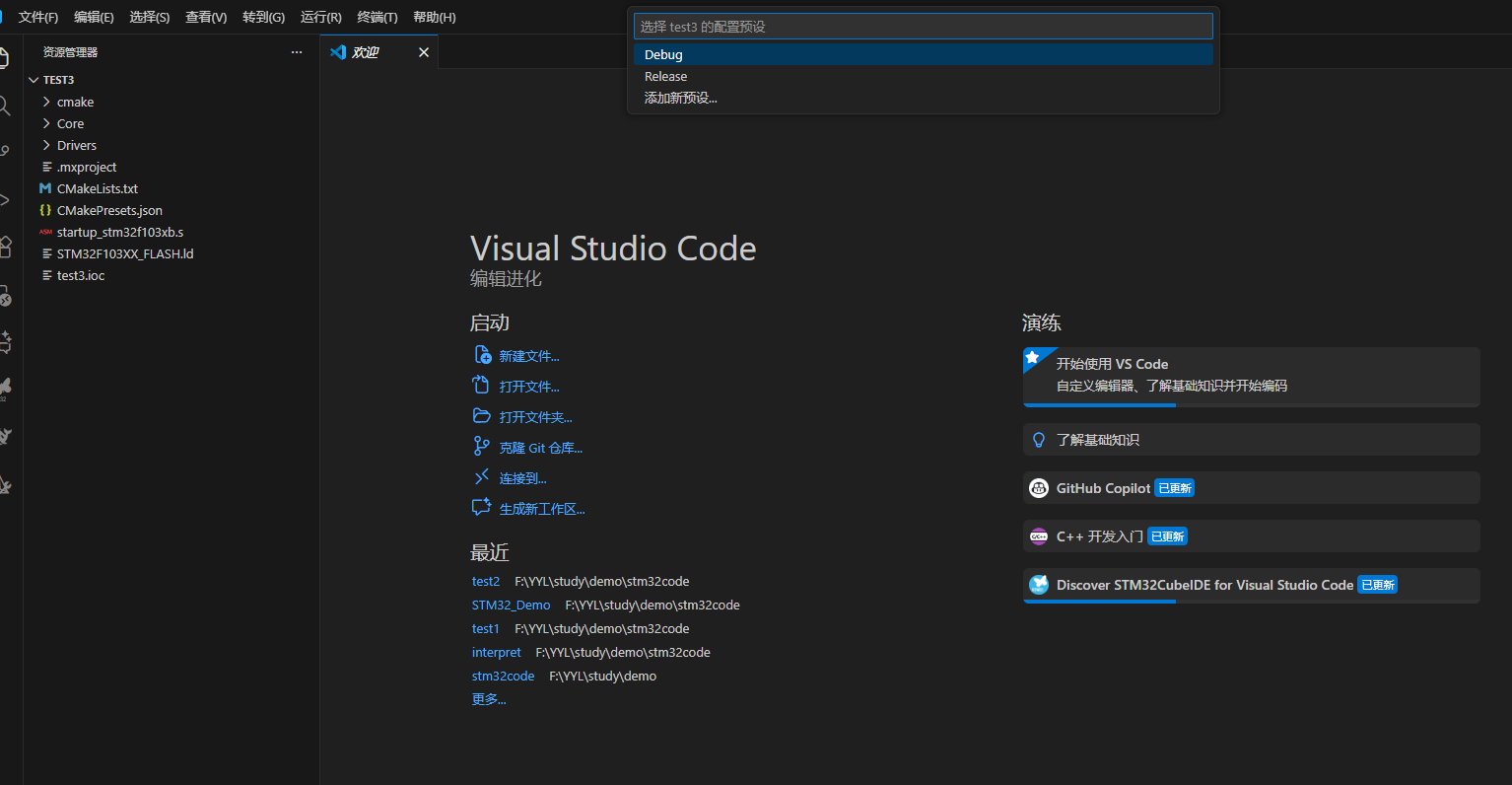The image size is (1512, 785).
Task: Open Discover STM32CubeIDE for Visual Studio Code
Action: [1252, 586]
